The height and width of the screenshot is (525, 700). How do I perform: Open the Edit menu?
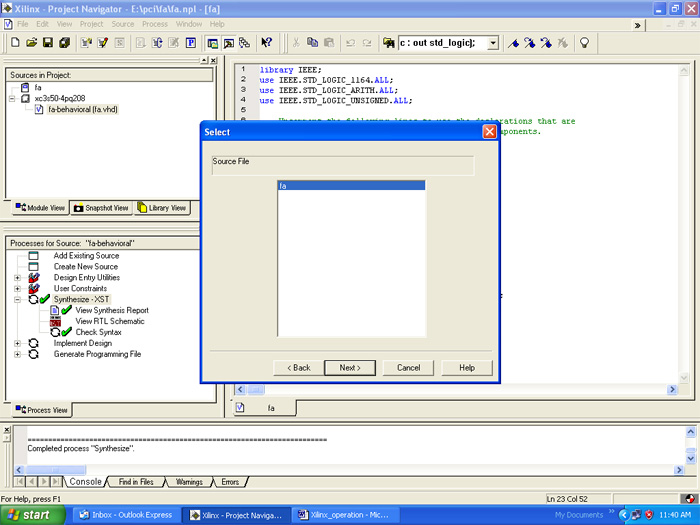pyautogui.click(x=42, y=24)
